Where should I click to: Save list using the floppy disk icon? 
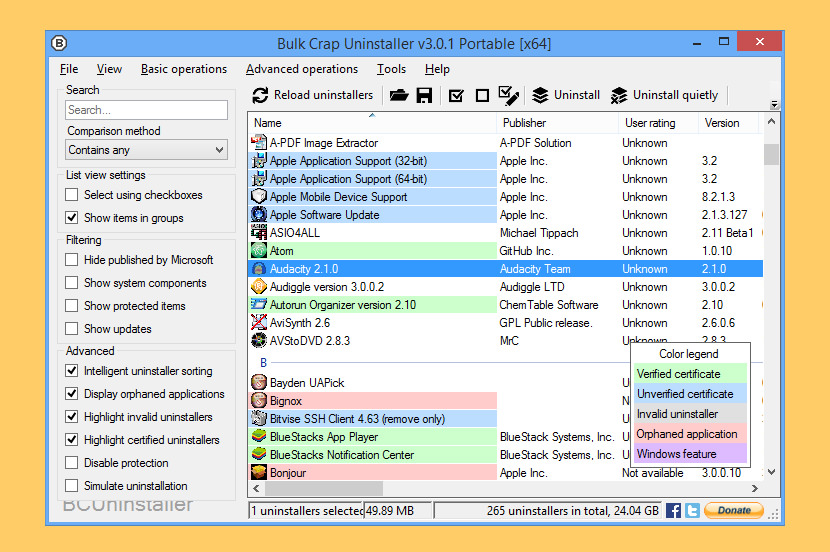point(425,95)
